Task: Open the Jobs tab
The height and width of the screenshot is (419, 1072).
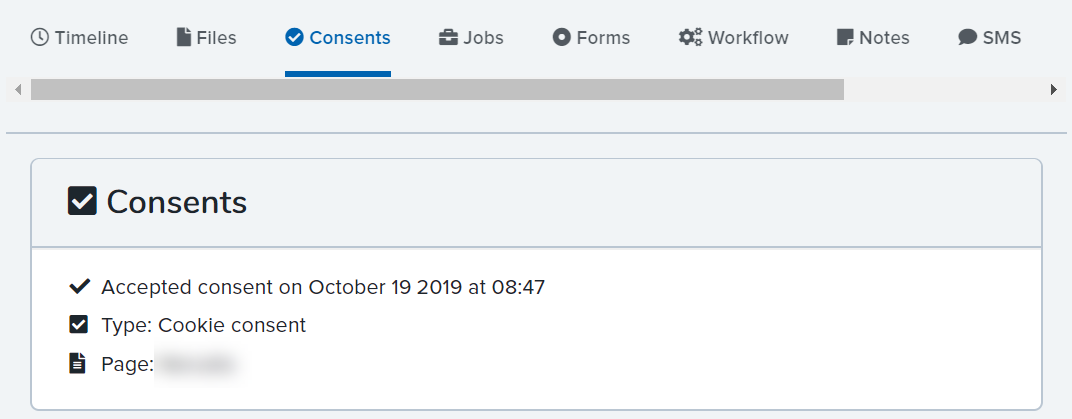Action: tap(471, 38)
